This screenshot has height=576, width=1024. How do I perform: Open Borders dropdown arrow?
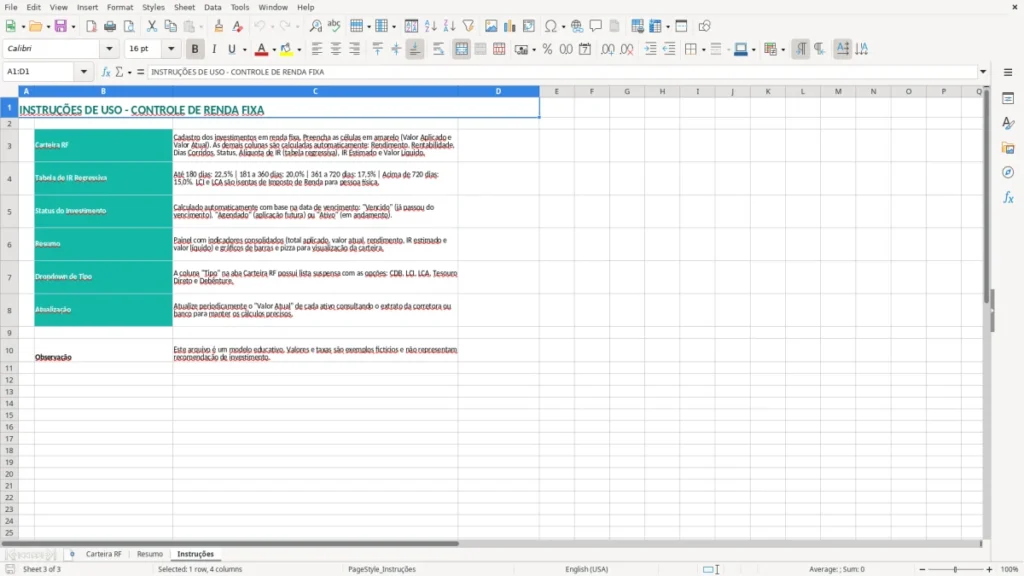pos(703,50)
